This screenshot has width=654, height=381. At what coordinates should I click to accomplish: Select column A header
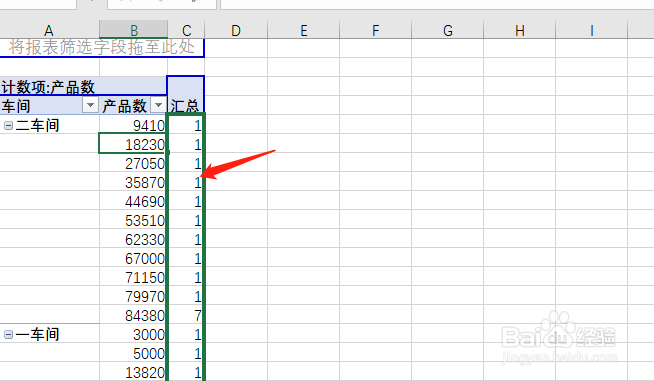(49, 30)
